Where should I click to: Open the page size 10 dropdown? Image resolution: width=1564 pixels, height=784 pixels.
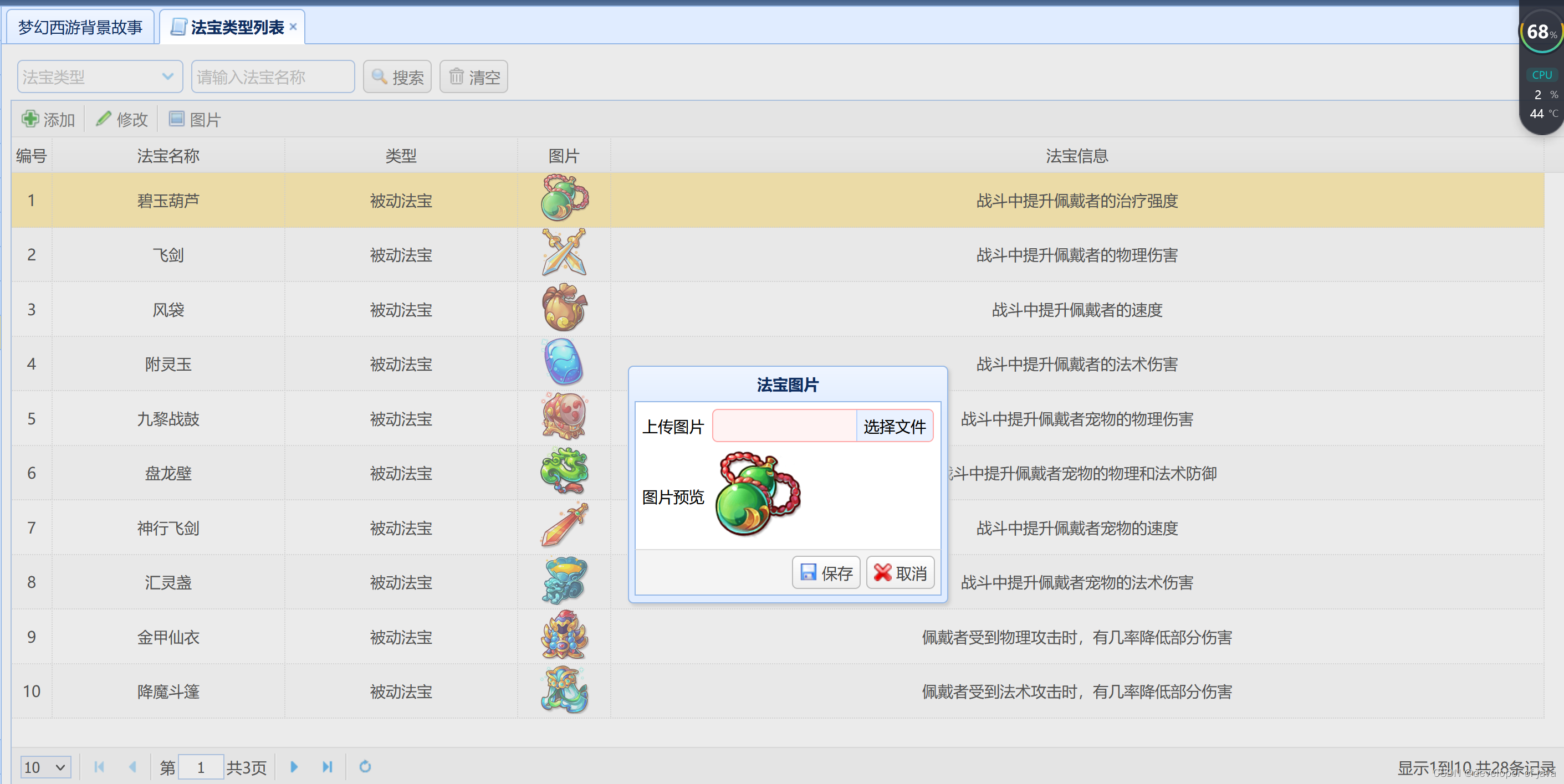[x=45, y=767]
